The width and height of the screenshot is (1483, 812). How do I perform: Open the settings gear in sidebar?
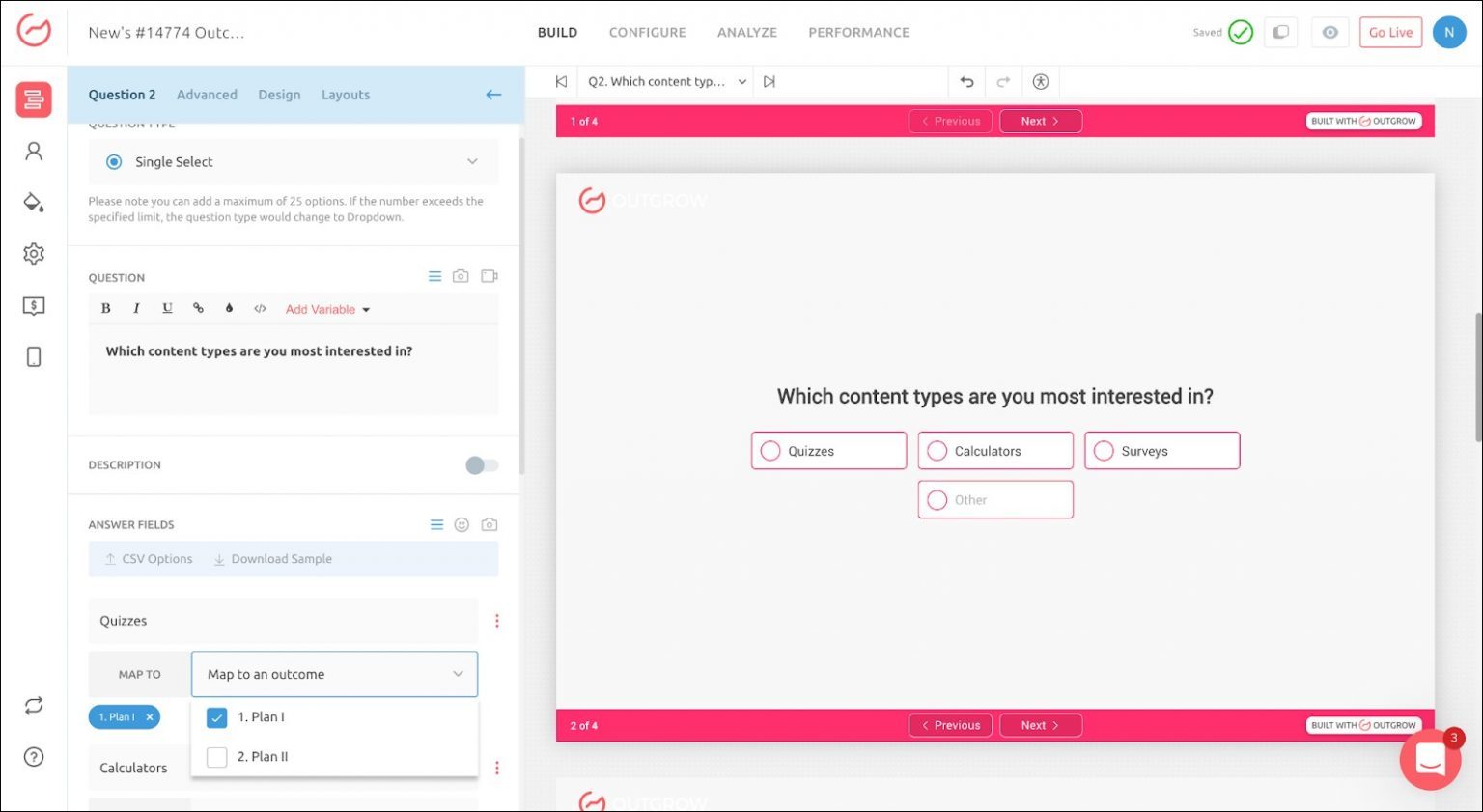click(x=34, y=254)
